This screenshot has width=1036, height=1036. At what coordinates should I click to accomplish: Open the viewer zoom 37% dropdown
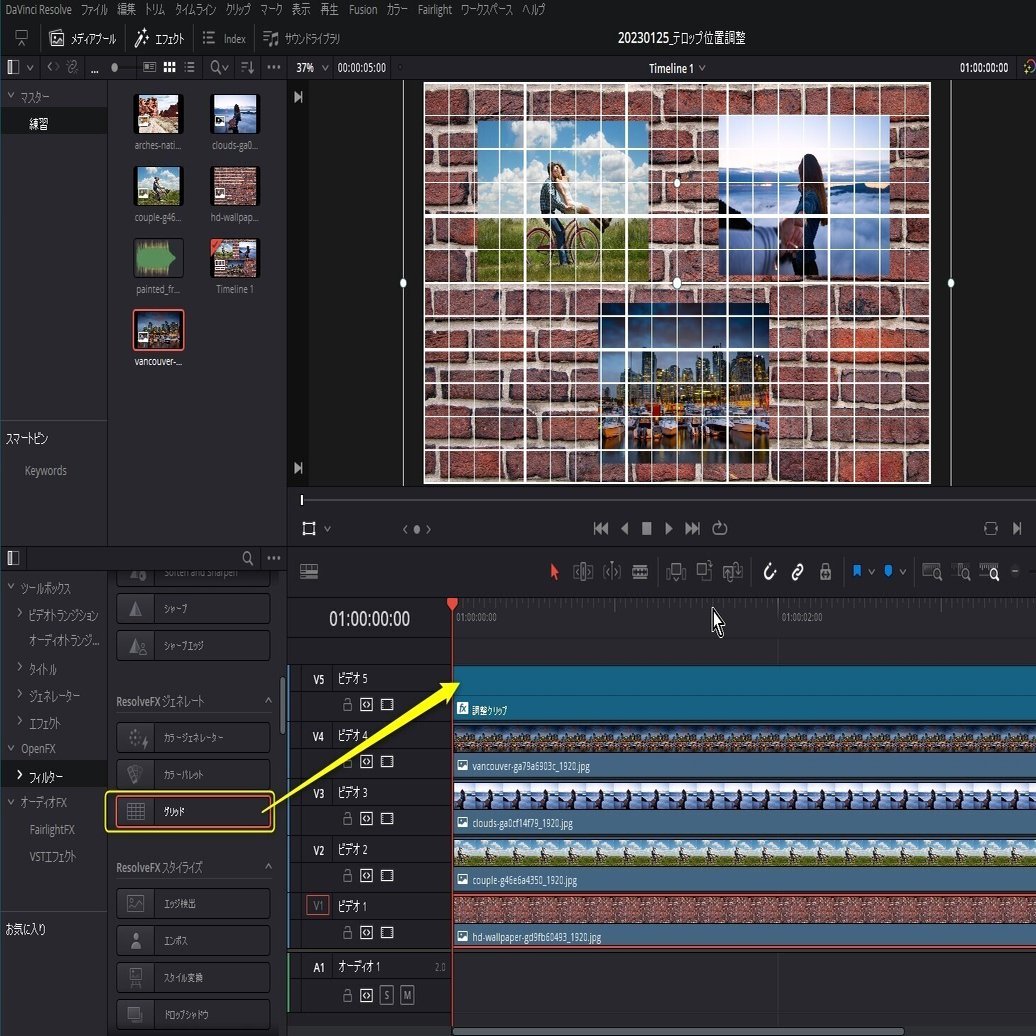point(310,68)
